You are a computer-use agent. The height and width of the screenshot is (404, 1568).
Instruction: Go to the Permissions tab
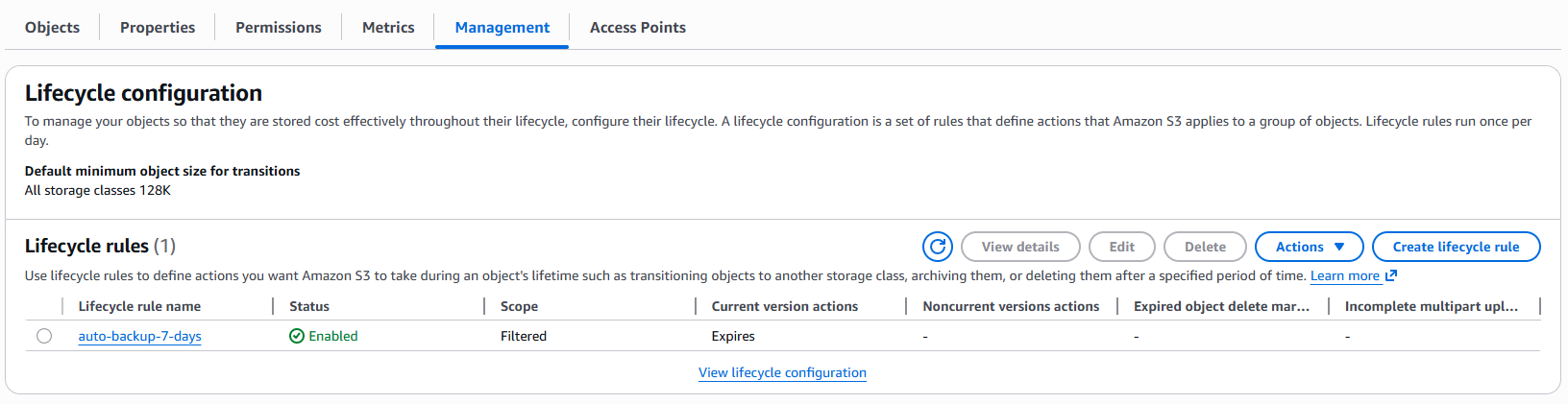[x=279, y=27]
